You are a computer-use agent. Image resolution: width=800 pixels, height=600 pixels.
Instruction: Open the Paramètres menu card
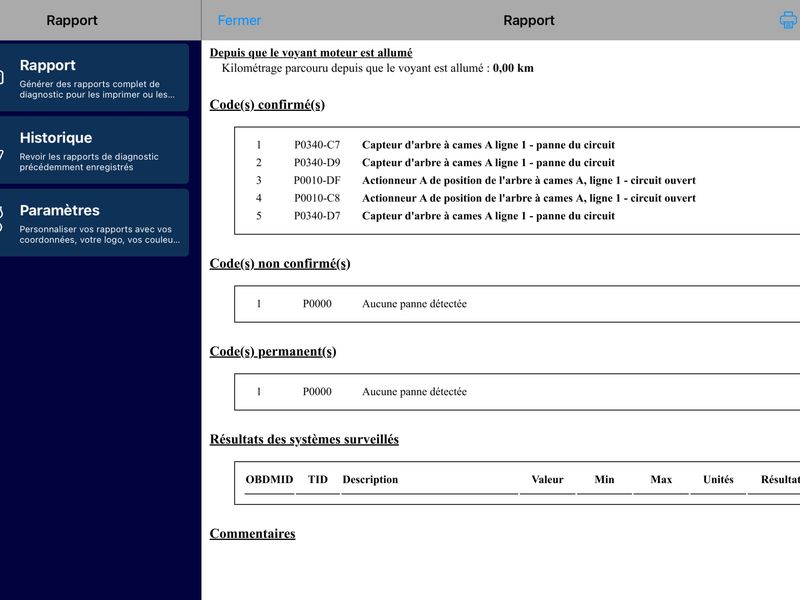coord(94,222)
